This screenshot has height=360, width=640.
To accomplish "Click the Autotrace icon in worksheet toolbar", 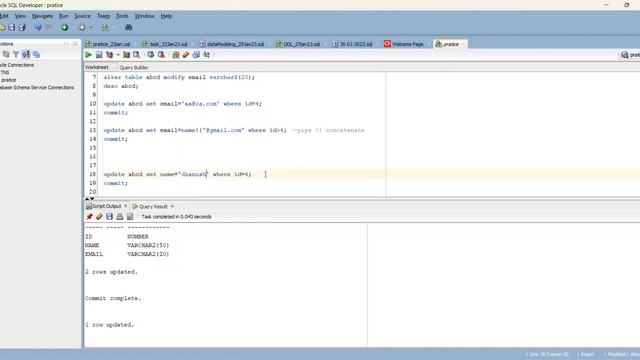I will coord(127,55).
